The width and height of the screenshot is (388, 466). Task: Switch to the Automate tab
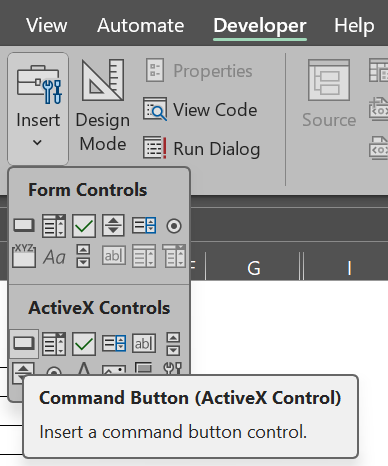point(140,26)
